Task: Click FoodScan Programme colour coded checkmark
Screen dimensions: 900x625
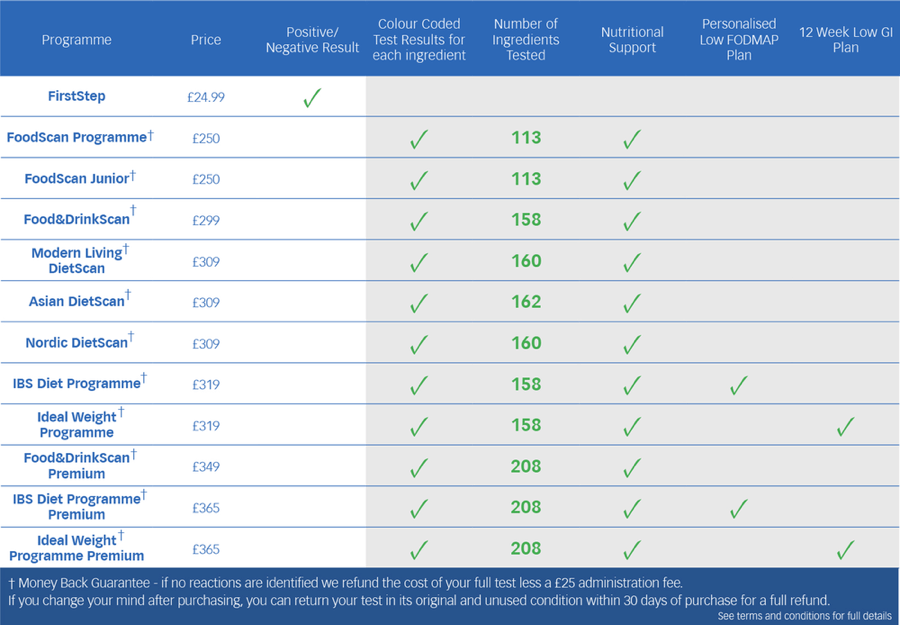Action: pyautogui.click(x=419, y=139)
